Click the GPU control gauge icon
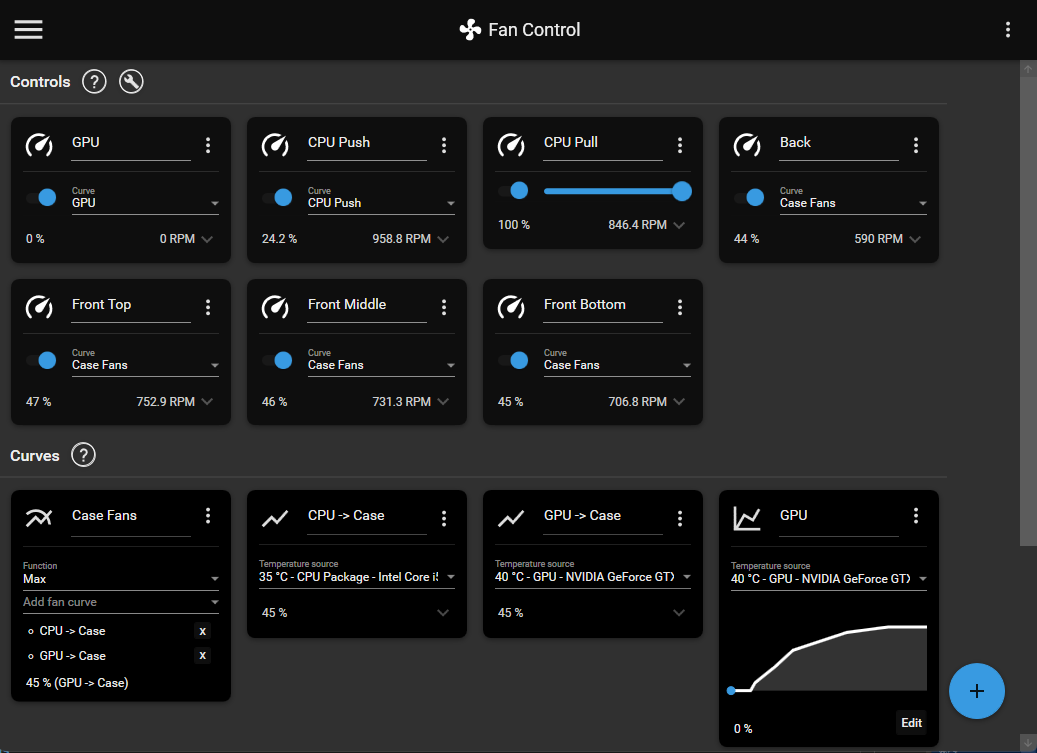1037x753 pixels. (x=39, y=145)
